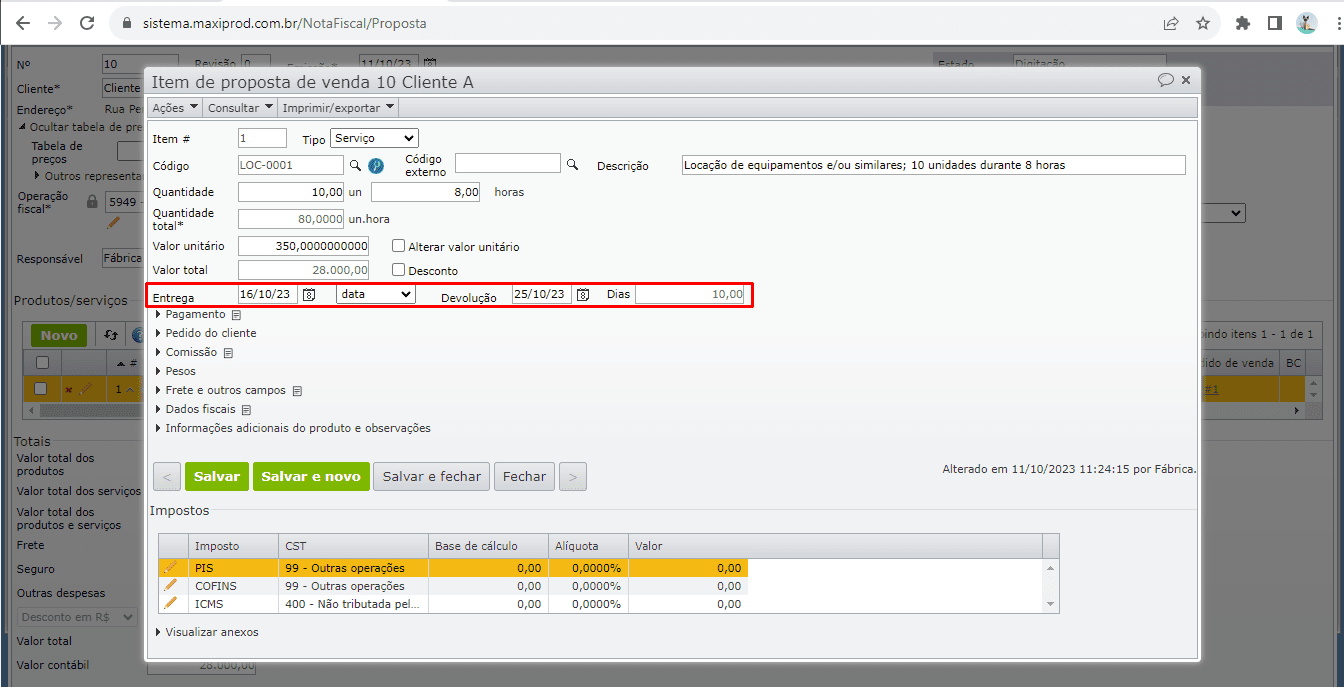Open the #1 link in the background grid
The width and height of the screenshot is (1344, 687).
pyautogui.click(x=1210, y=389)
